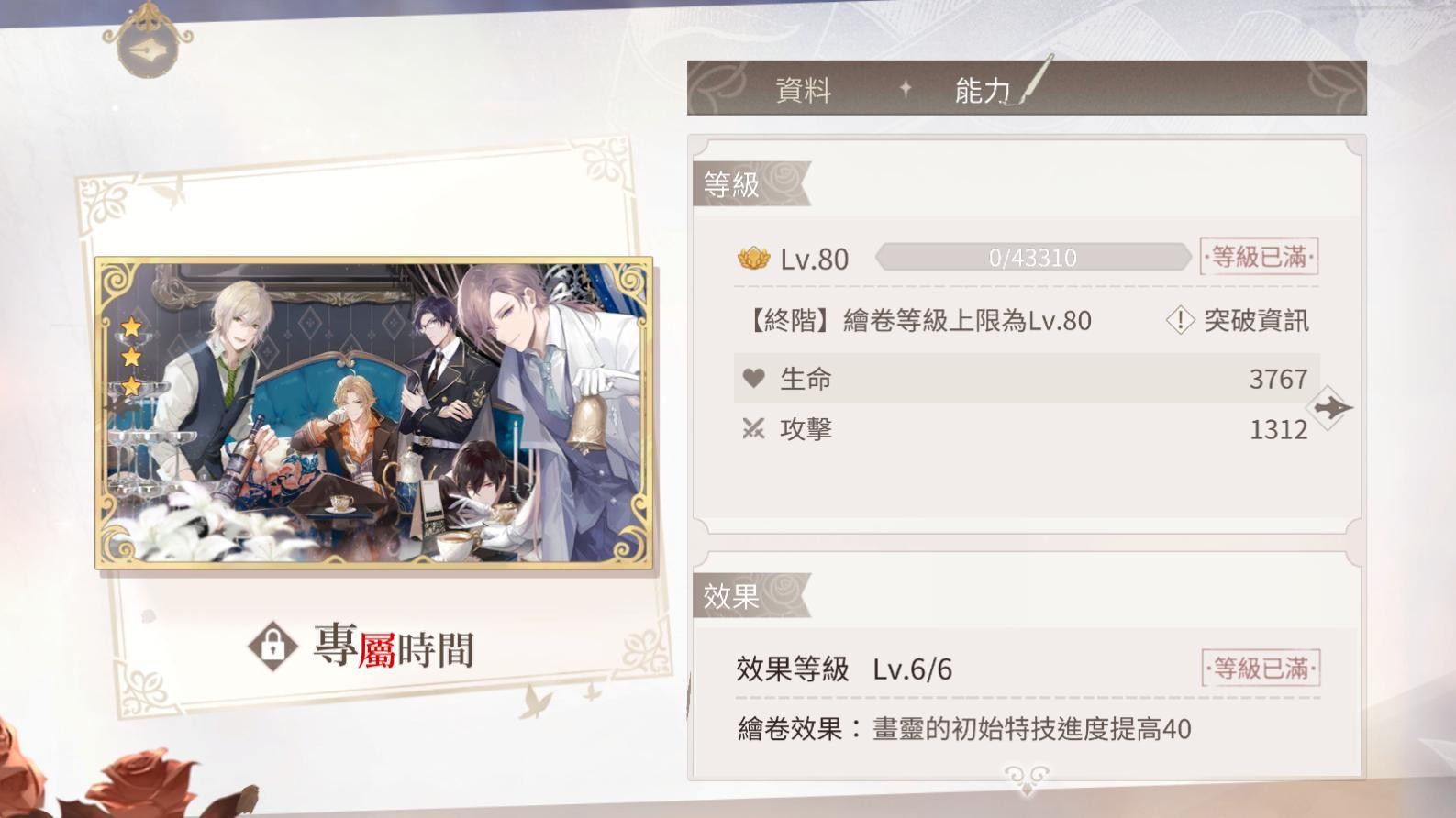Expand panel with bottom ornament arrow

tap(1026, 779)
